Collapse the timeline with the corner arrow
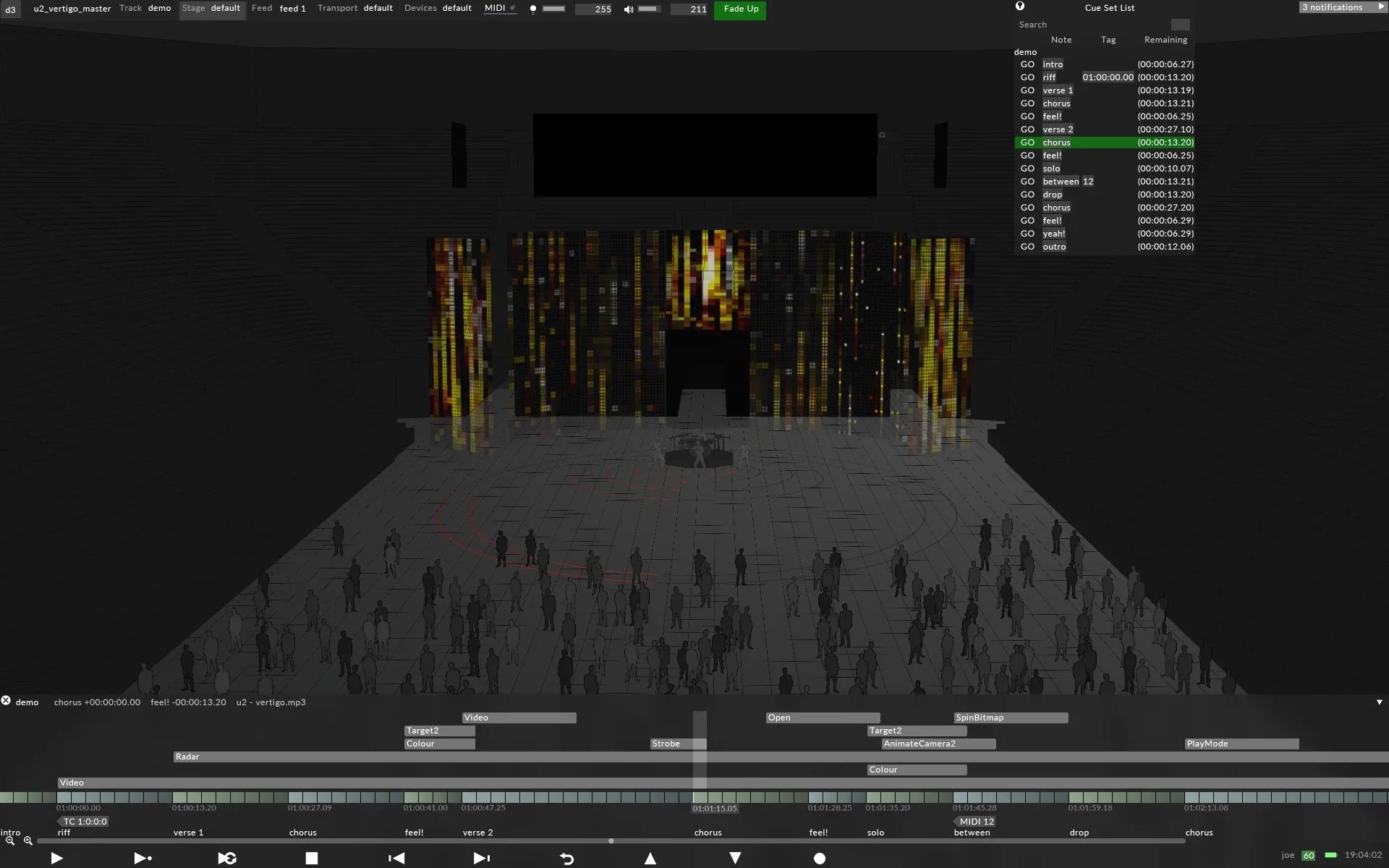The image size is (1389, 868). [x=1379, y=702]
